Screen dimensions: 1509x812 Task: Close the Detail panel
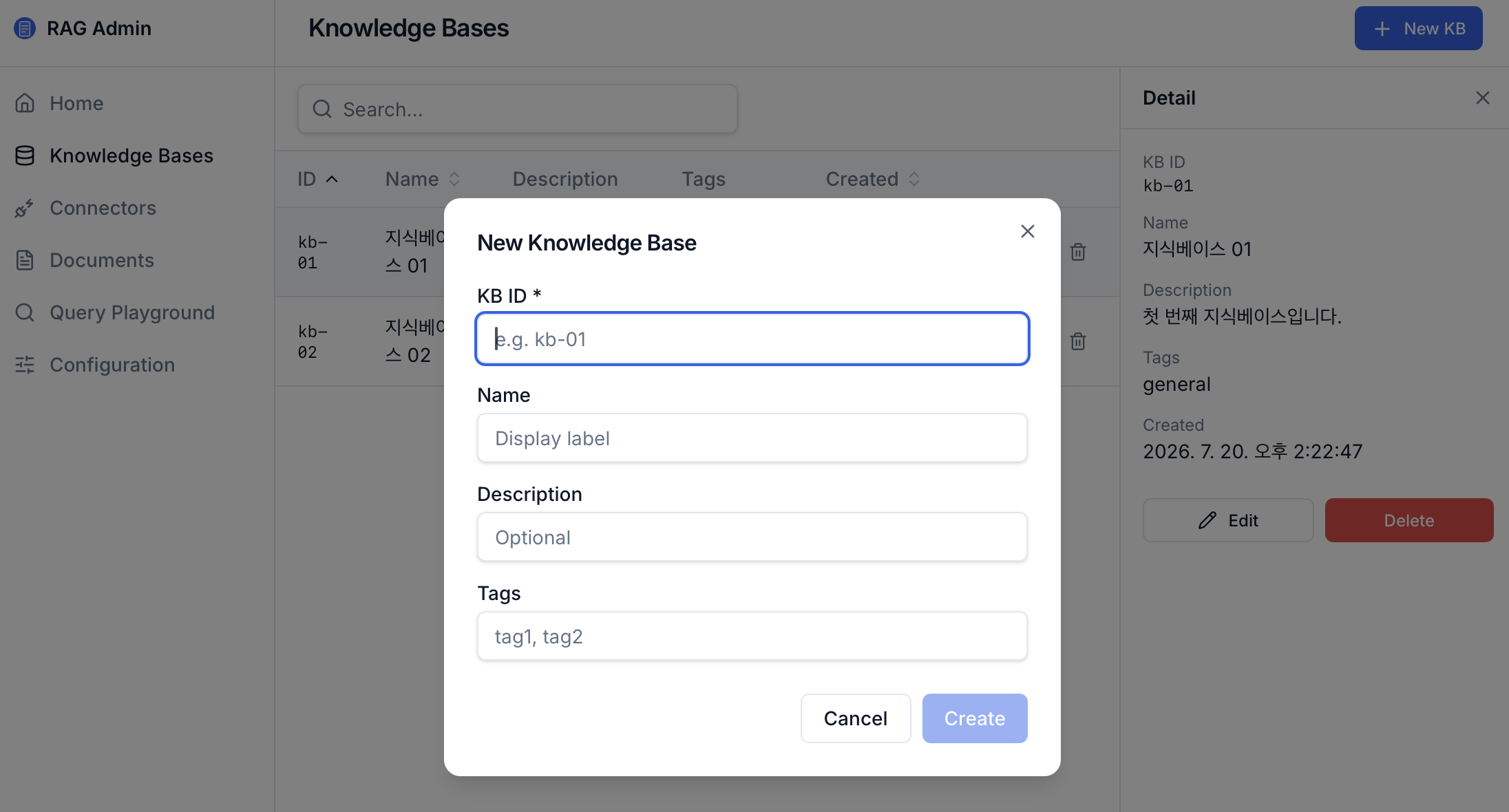(x=1483, y=98)
